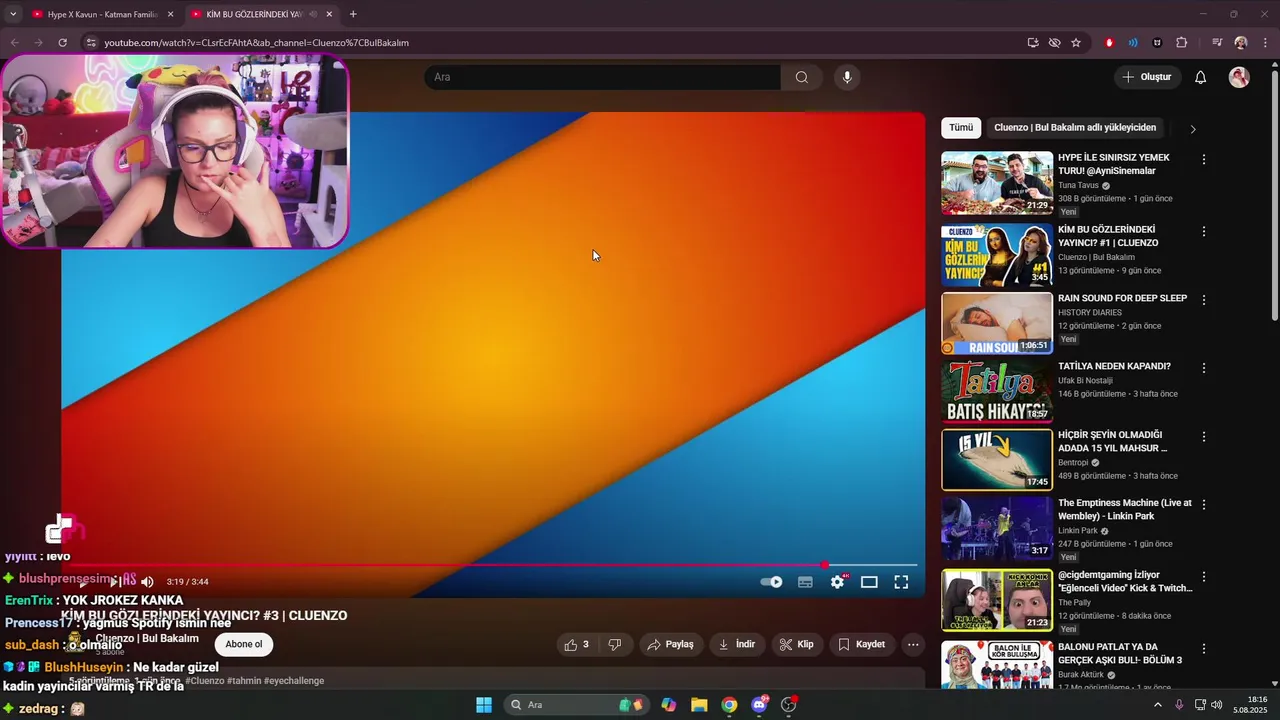This screenshot has width=1280, height=720.
Task: Open options for Linkin Park video
Action: click(x=1204, y=505)
